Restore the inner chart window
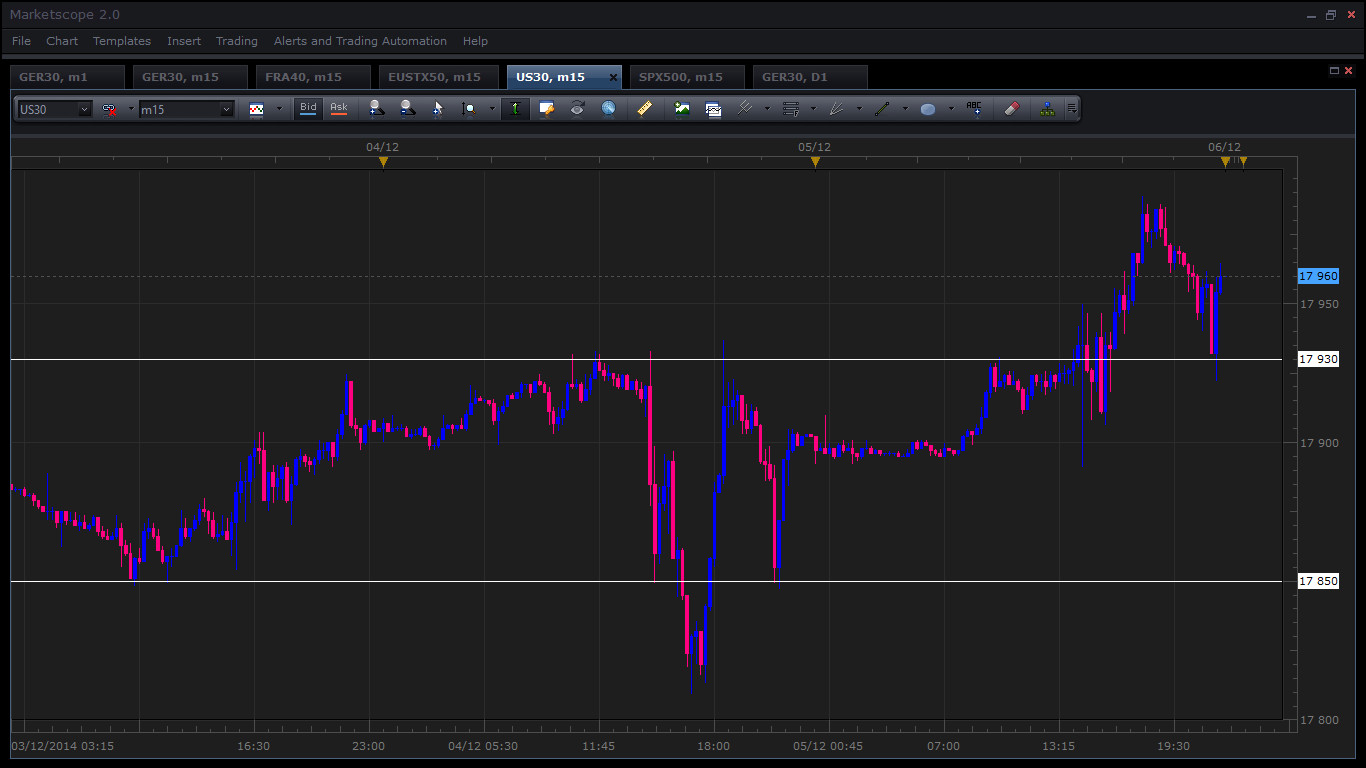The image size is (1366, 768). [x=1334, y=70]
